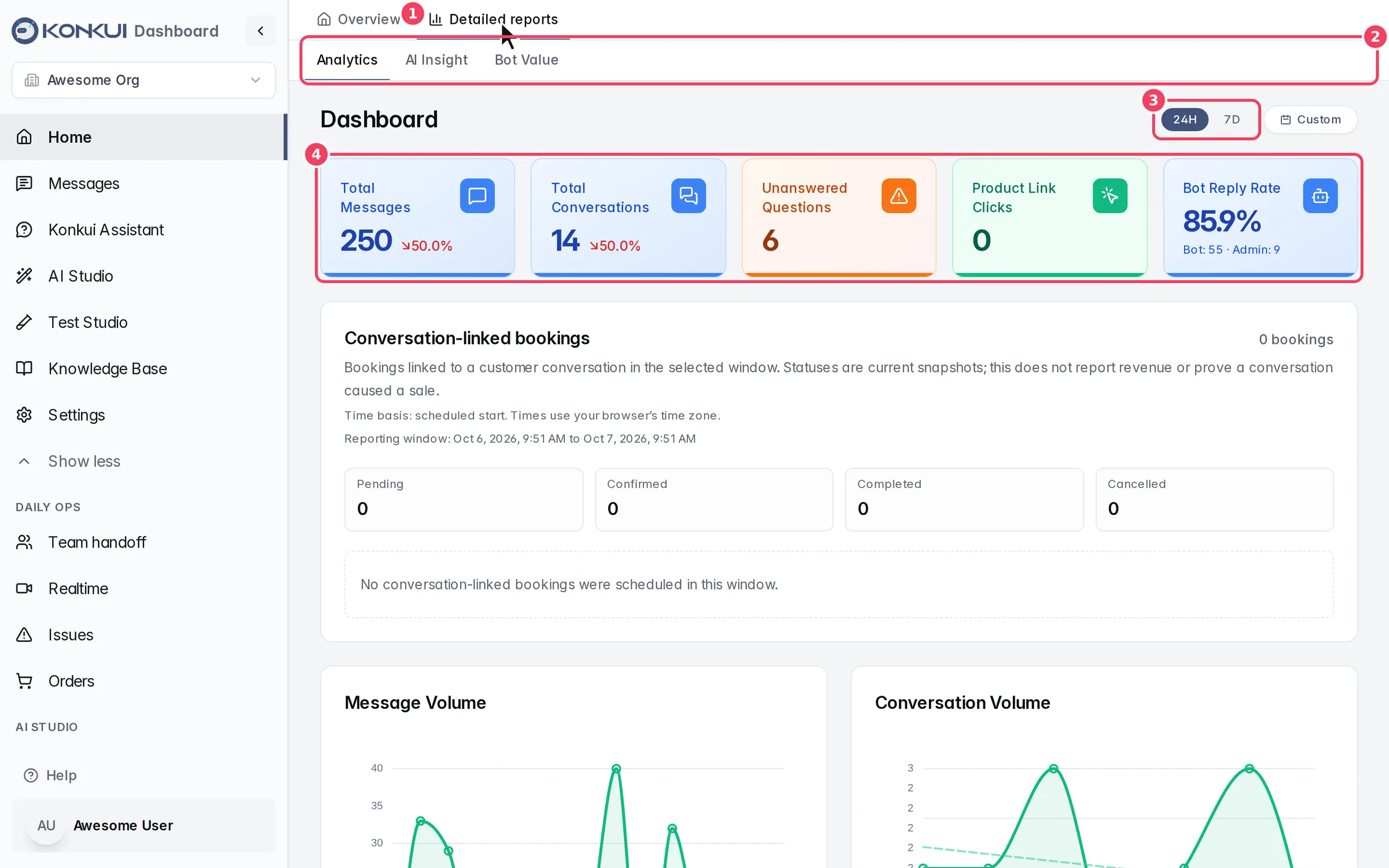Click the Bot Reply Rate robot icon
1389x868 pixels.
pos(1320,196)
